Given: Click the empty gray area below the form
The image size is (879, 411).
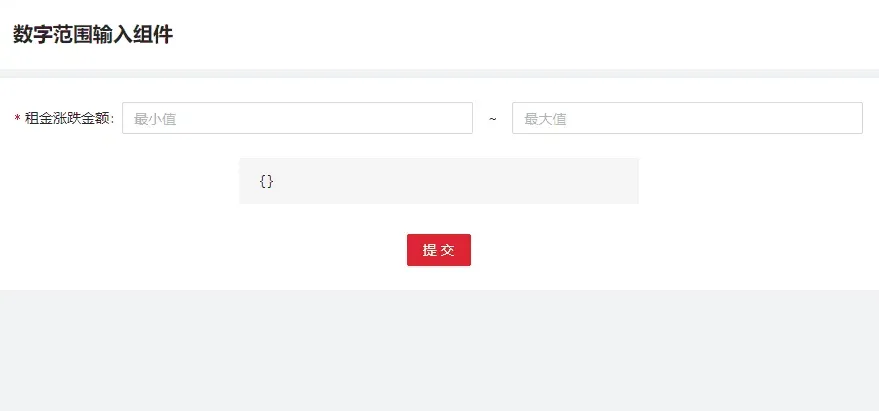Looking at the screenshot, I should pyautogui.click(x=440, y=350).
